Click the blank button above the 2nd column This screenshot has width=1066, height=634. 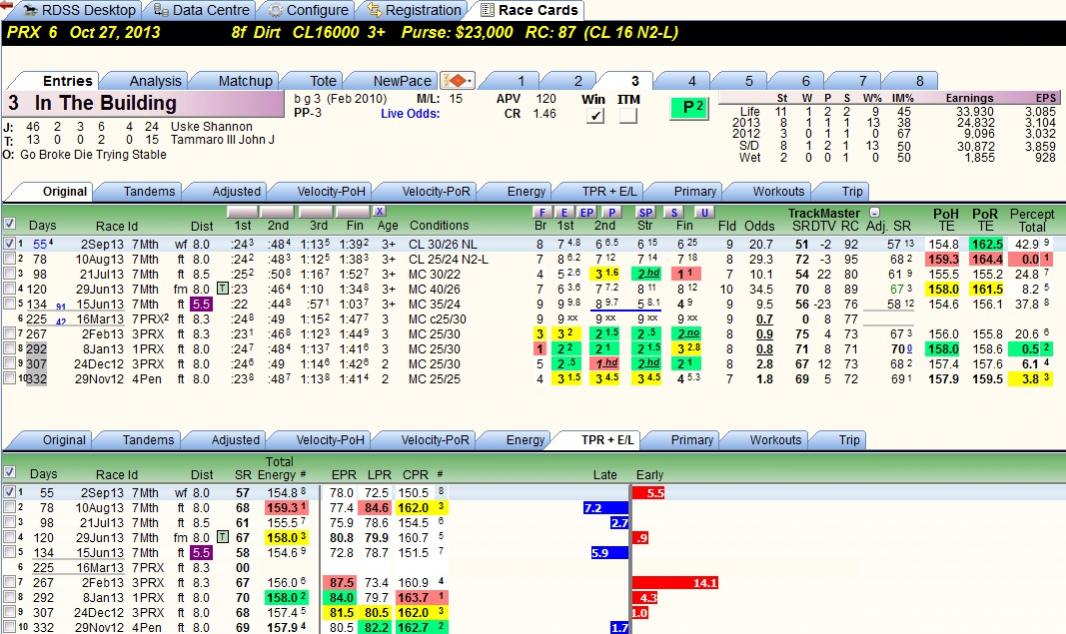tap(277, 211)
